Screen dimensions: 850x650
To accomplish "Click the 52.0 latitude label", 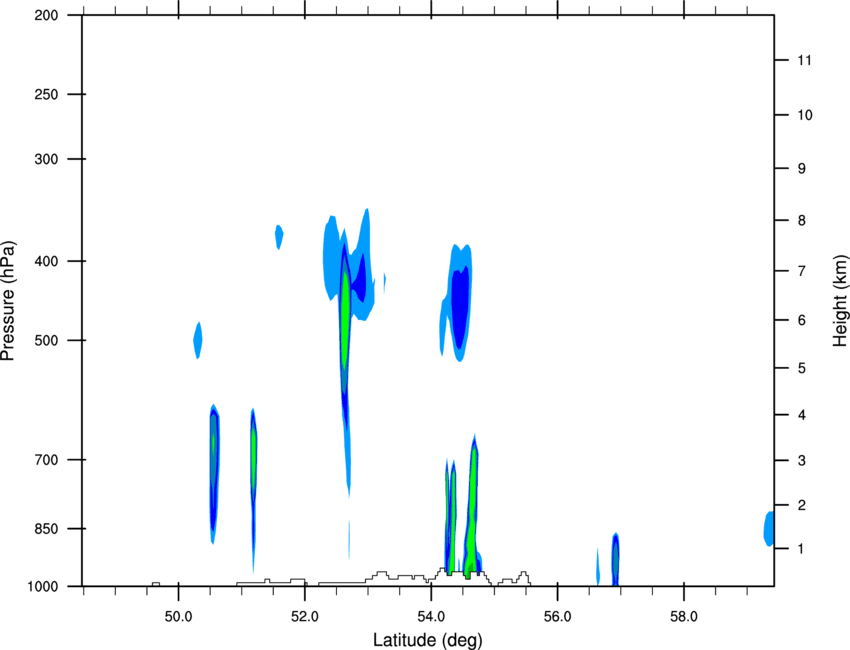I will [305, 617].
